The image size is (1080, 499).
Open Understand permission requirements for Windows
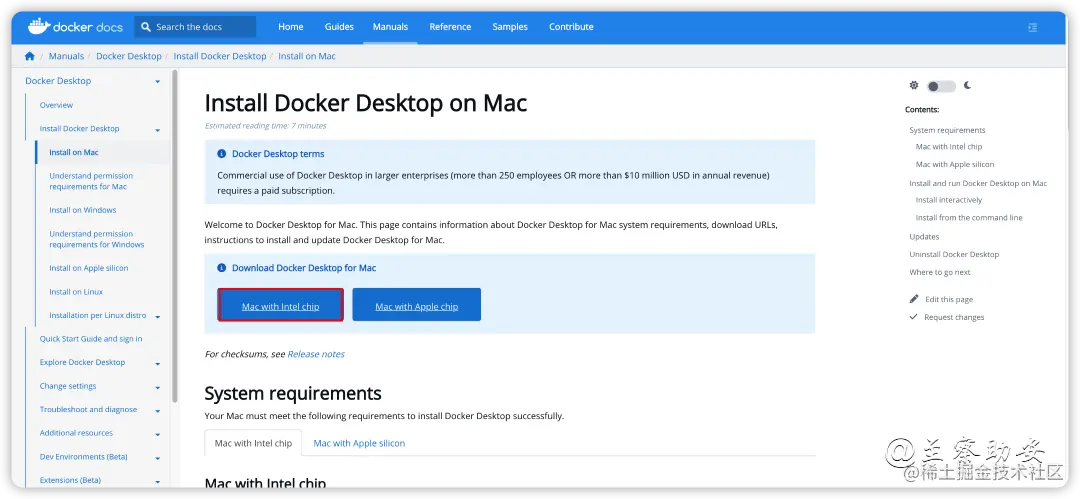click(96, 239)
